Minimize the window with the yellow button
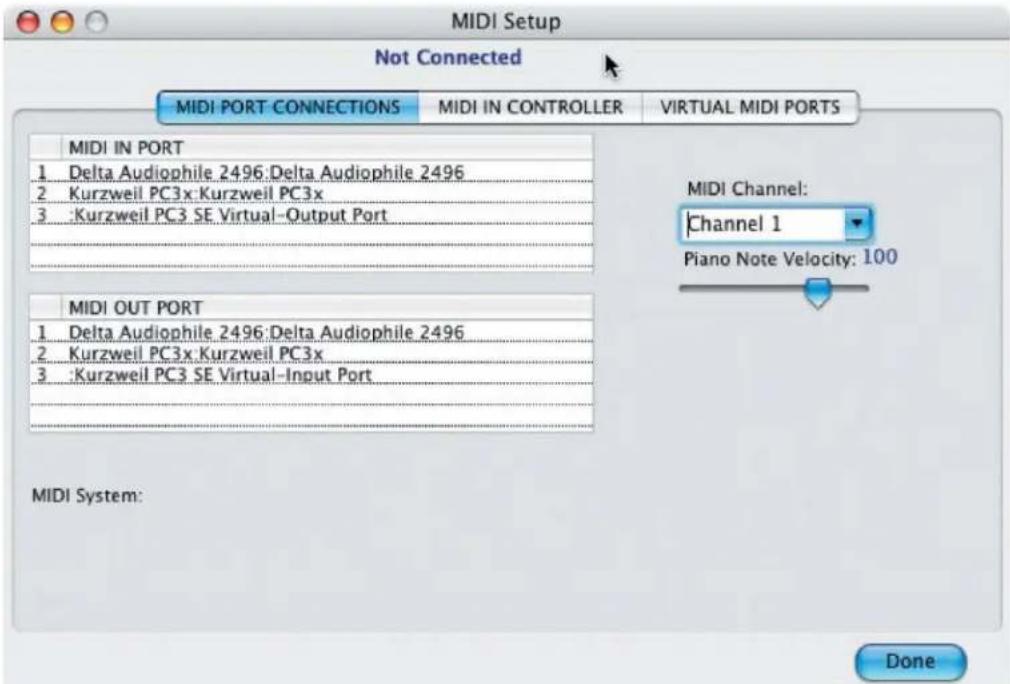The image size is (1010, 684). pyautogui.click(x=62, y=22)
